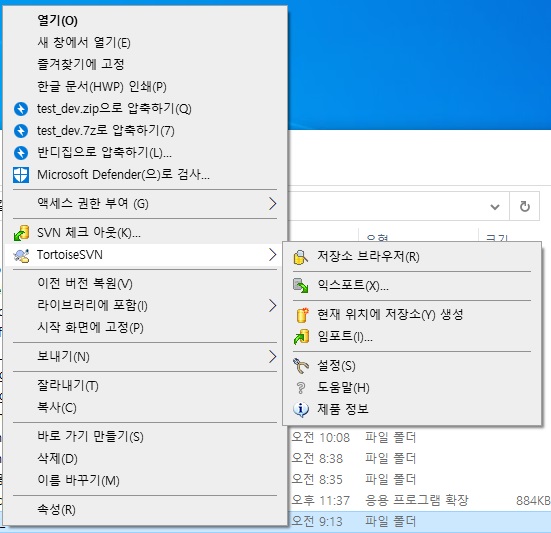The width and height of the screenshot is (551, 533).
Task: Click the TortoiseSVN turtle icon
Action: pos(21,255)
